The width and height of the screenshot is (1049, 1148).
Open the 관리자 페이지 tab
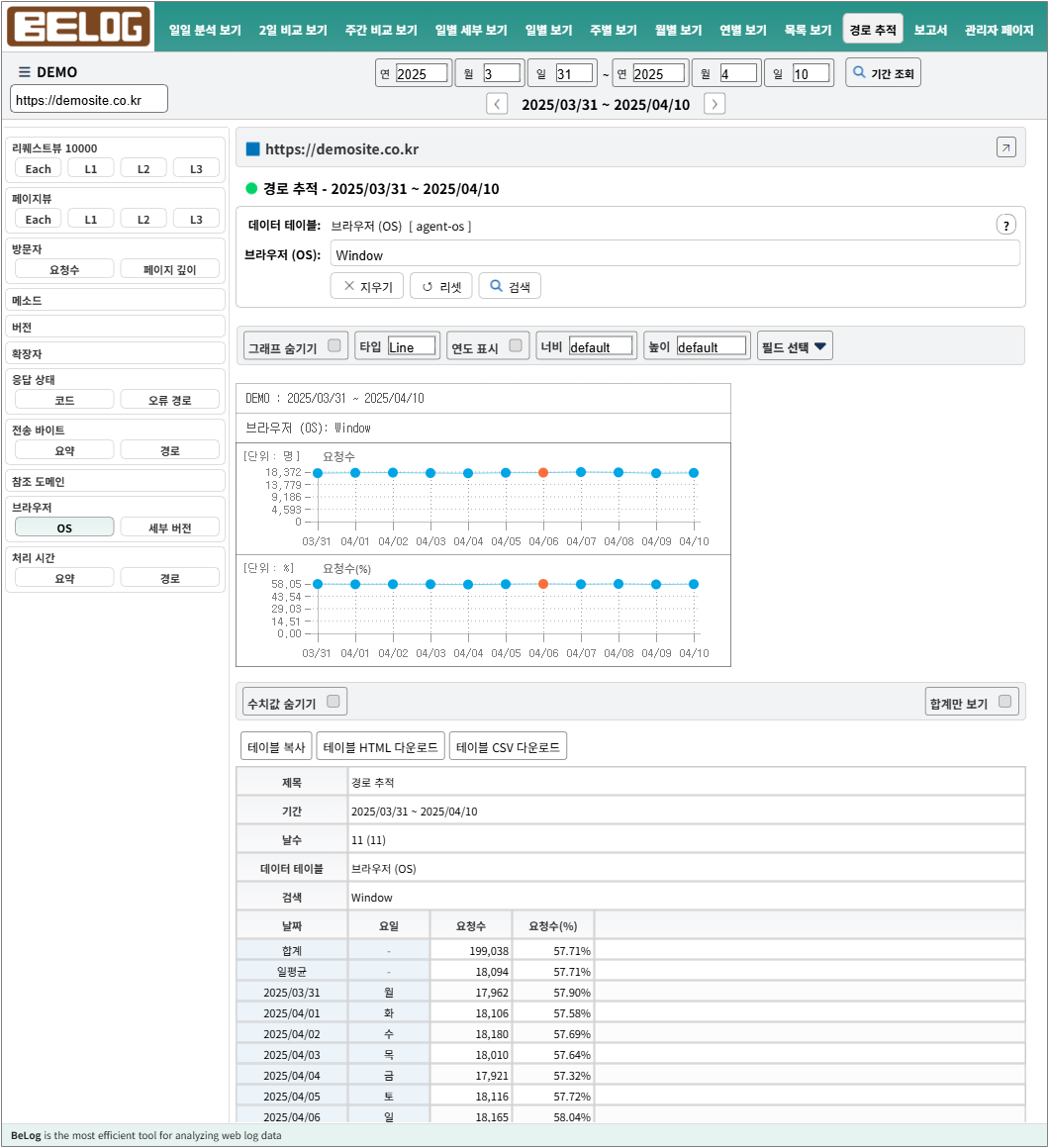point(999,30)
